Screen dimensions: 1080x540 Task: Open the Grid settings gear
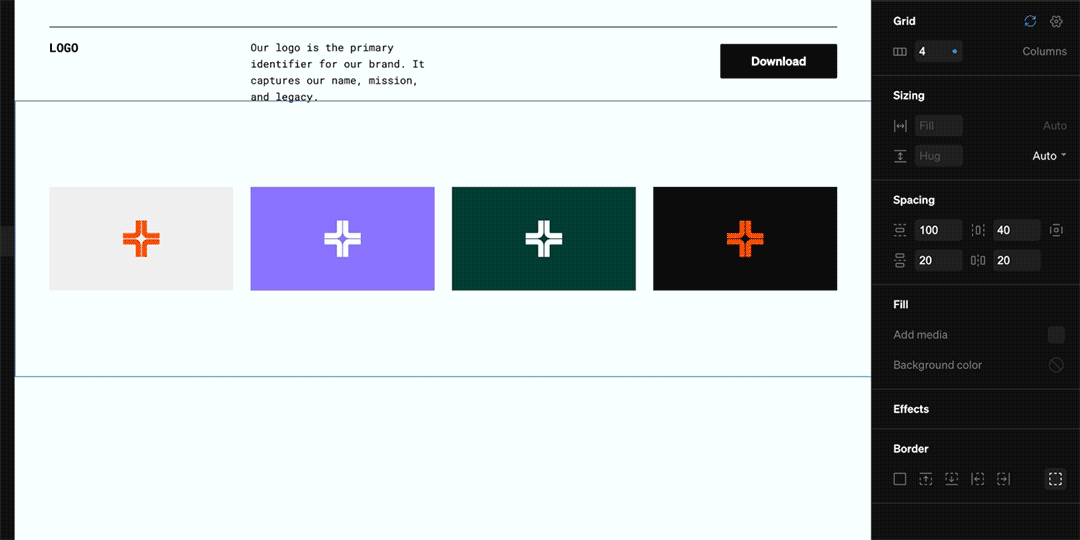click(x=1056, y=21)
